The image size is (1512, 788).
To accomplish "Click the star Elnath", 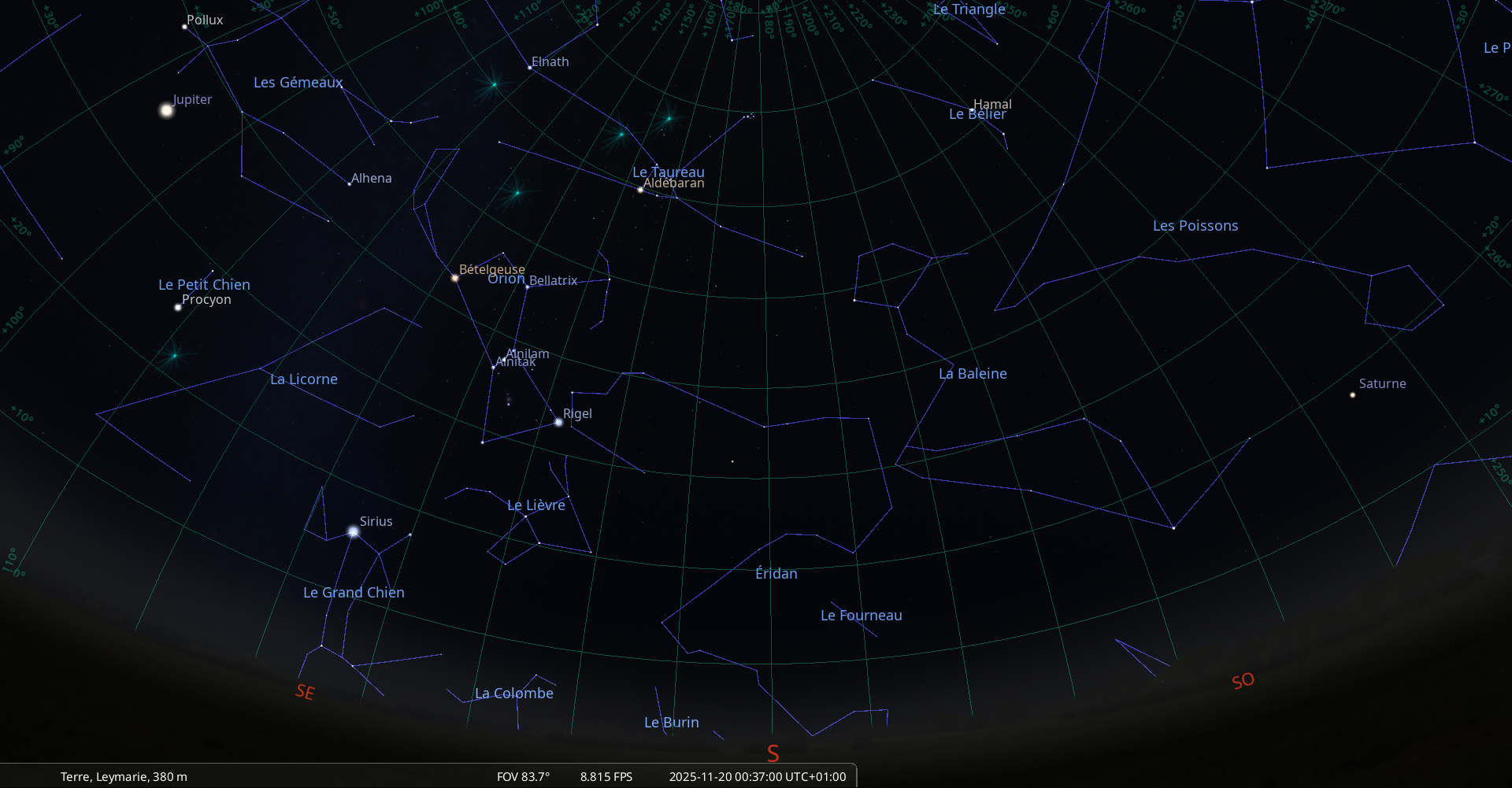I will click(x=530, y=68).
